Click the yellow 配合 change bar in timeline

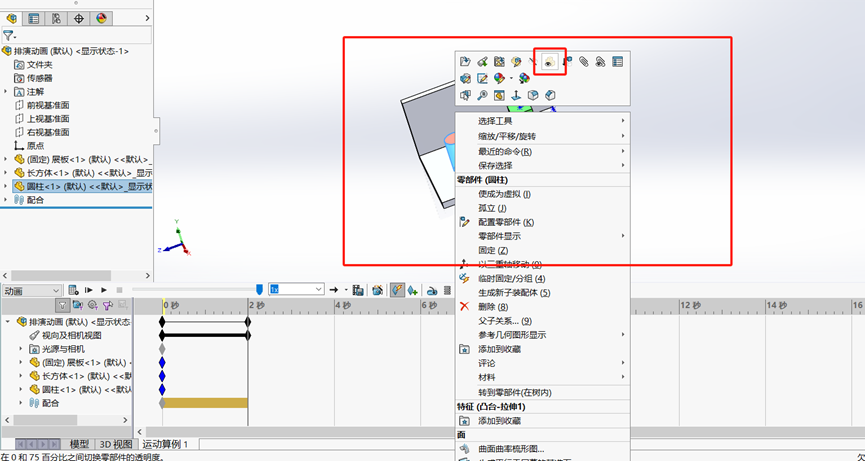(x=205, y=403)
